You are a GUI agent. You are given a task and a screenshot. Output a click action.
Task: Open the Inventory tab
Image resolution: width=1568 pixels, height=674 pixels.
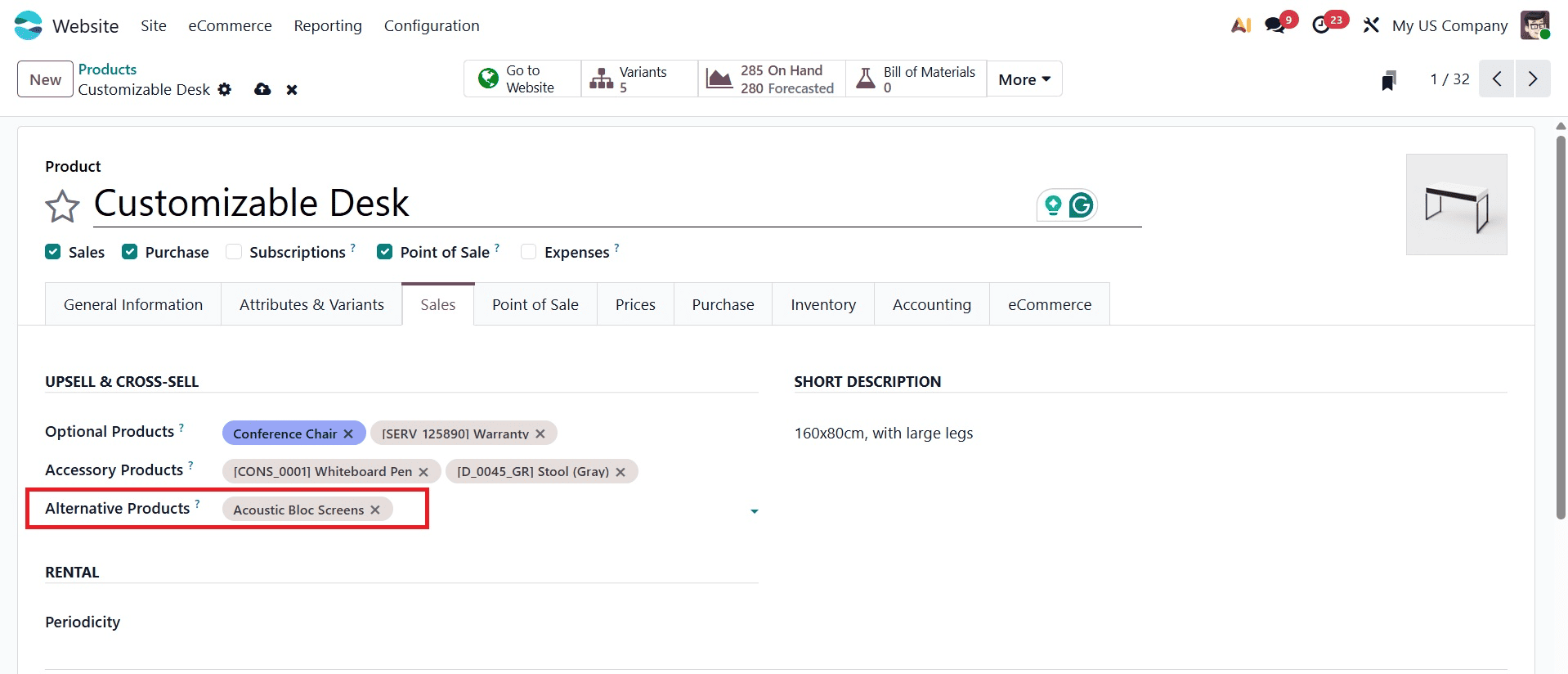click(823, 304)
